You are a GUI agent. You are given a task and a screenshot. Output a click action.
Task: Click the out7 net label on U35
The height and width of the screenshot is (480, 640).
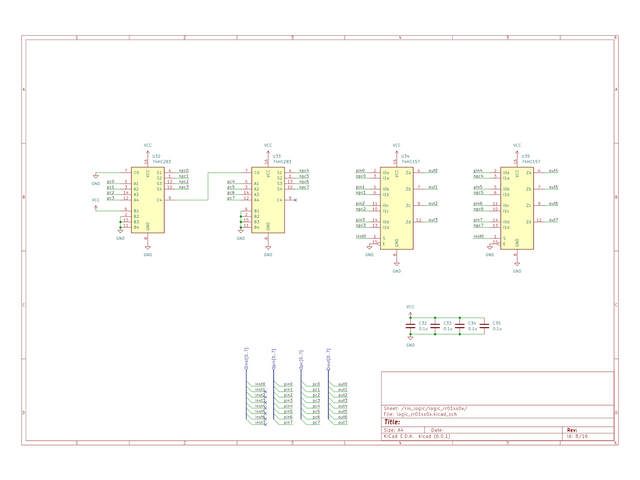[x=553, y=220]
